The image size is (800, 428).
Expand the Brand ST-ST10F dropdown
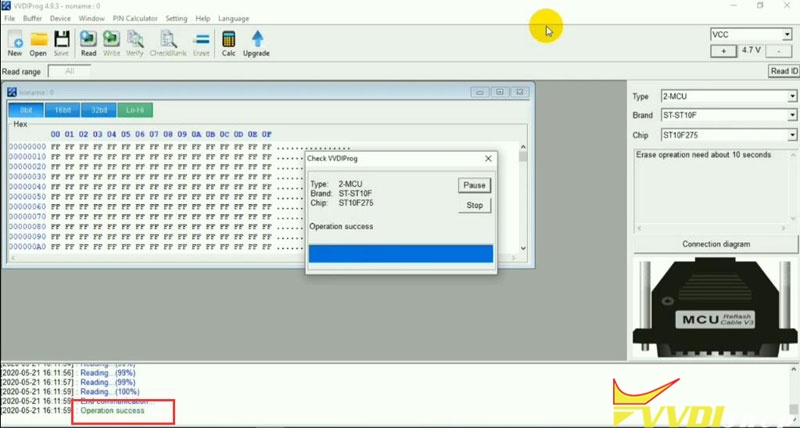792,115
